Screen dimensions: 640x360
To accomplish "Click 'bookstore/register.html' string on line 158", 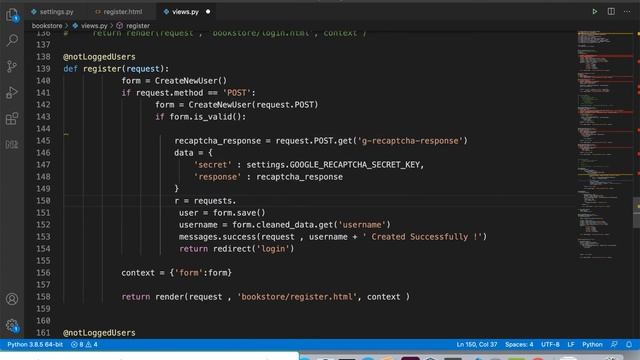I will coord(297,297).
